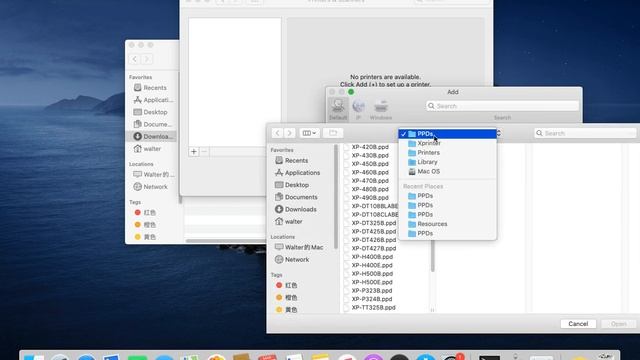Choose the checked PPDs entry in path menu
640x360 pixels.
coord(447,134)
